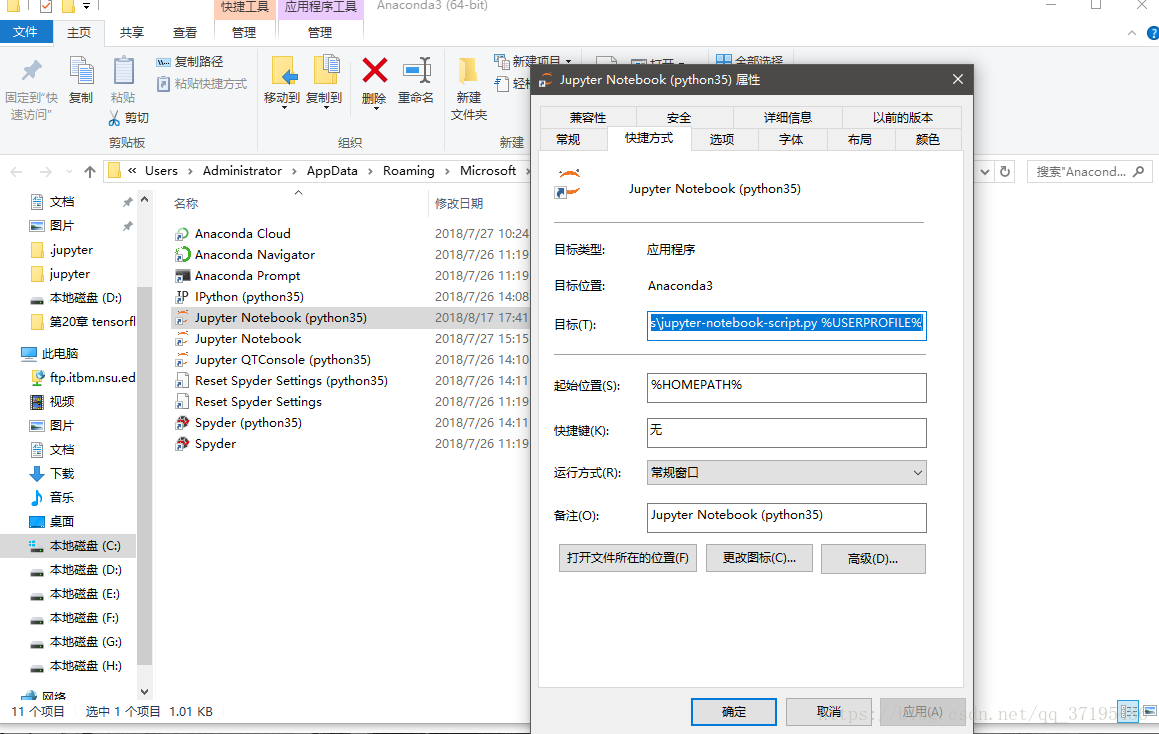Click the Search Anaconda box
Viewport: 1159px width, 734px height.
[1090, 171]
